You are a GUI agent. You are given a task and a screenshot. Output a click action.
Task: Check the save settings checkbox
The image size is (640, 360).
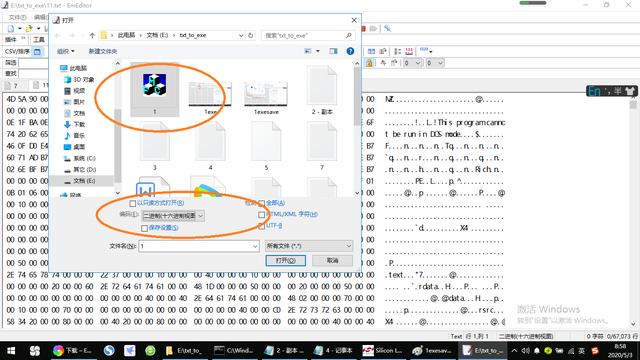click(x=144, y=228)
